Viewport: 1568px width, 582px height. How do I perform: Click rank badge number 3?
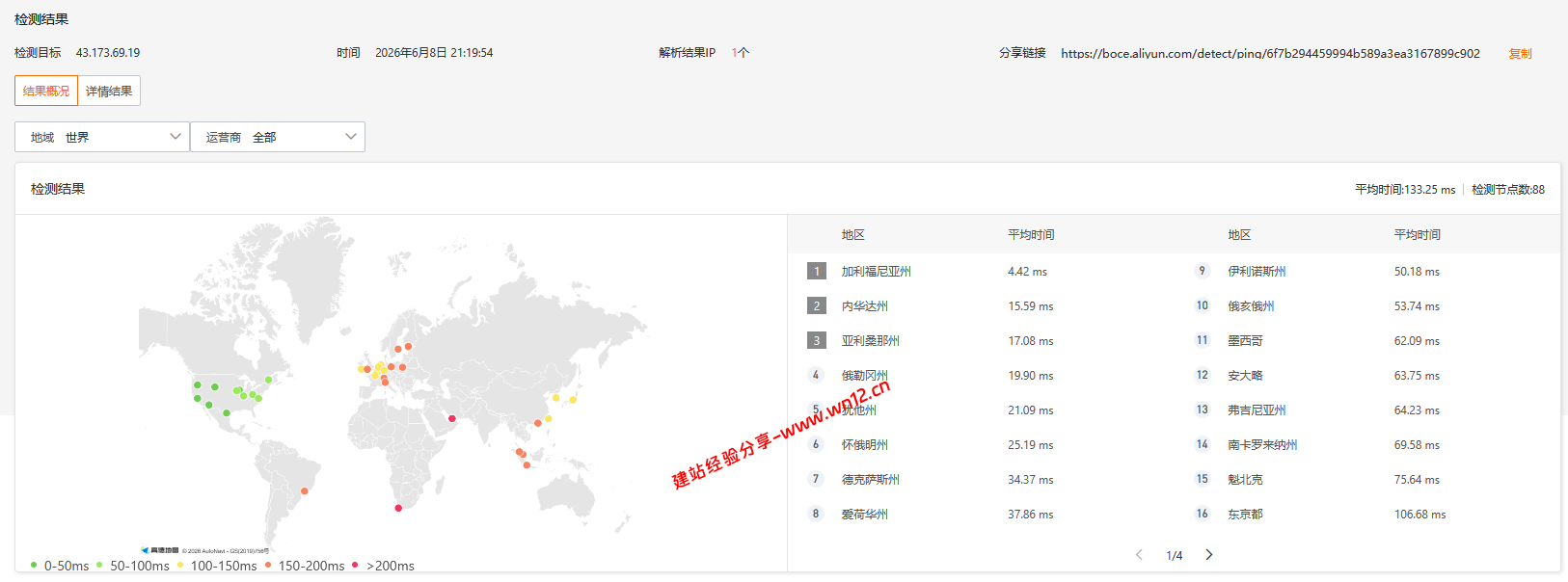(x=817, y=340)
